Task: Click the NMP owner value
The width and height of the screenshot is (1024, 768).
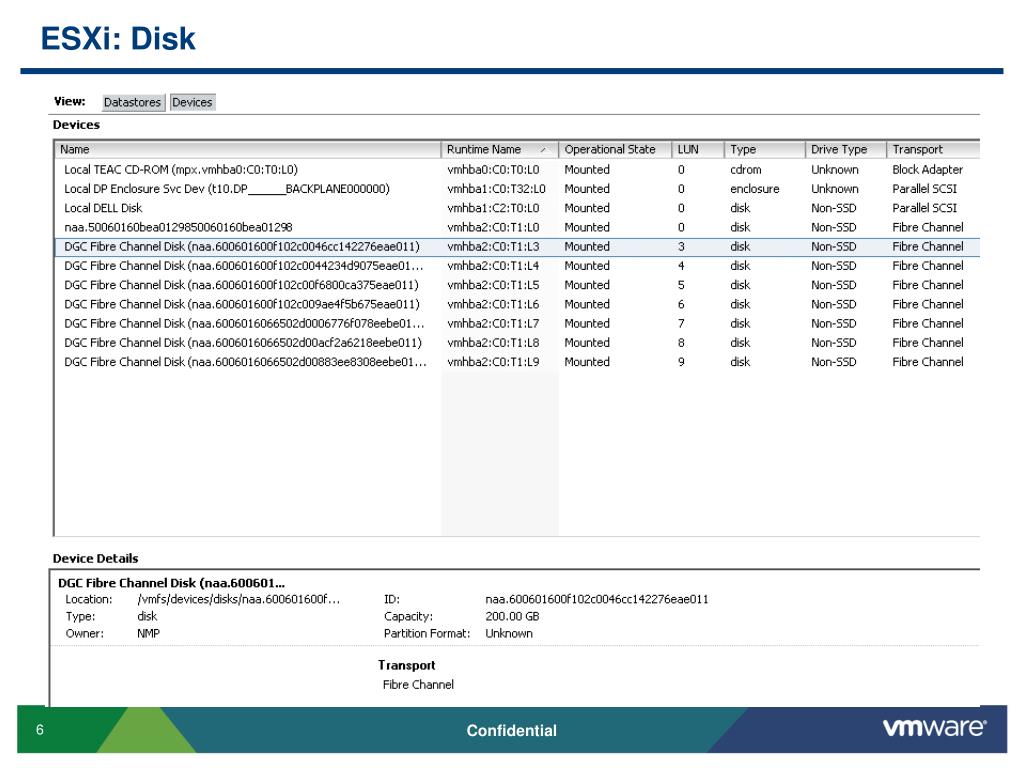Action: click(x=148, y=633)
